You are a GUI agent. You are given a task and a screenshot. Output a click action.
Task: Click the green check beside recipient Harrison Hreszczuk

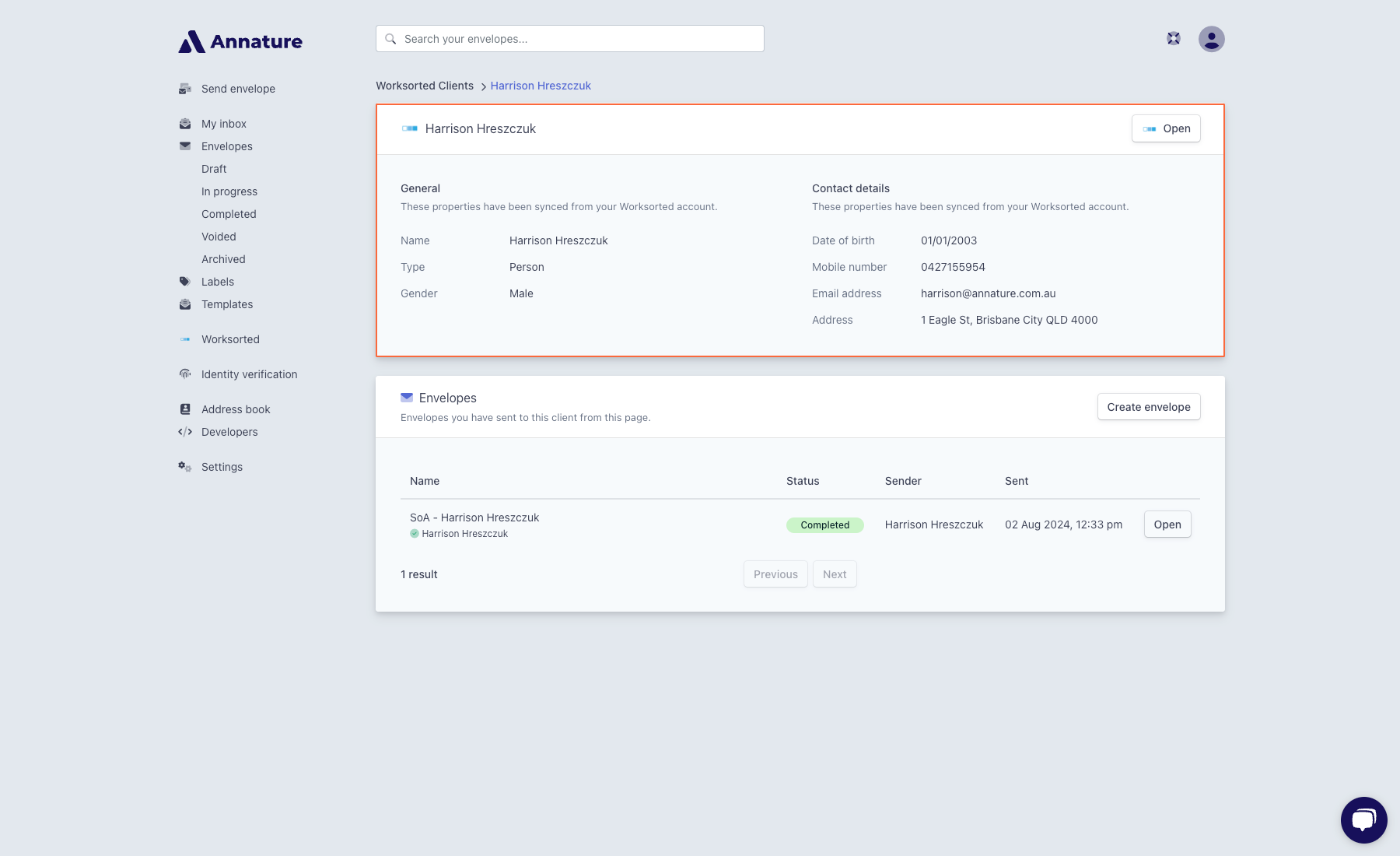coord(415,534)
